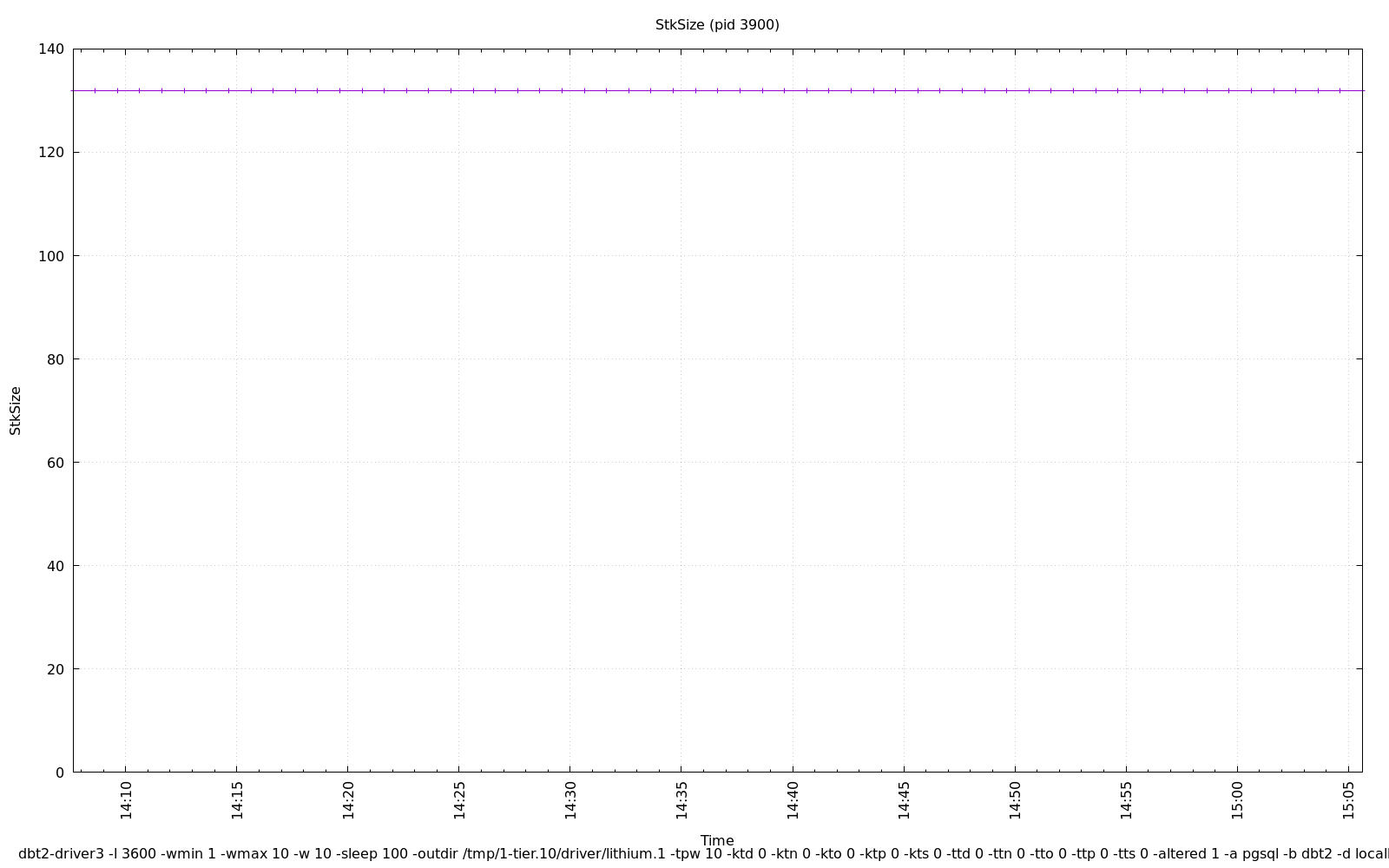
Task: Click the 20 y-axis tick label
Action: pos(55,669)
